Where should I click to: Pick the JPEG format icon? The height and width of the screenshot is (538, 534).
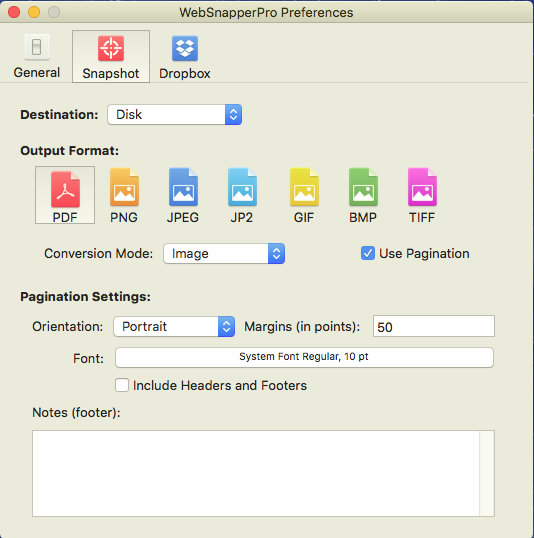[x=183, y=195]
